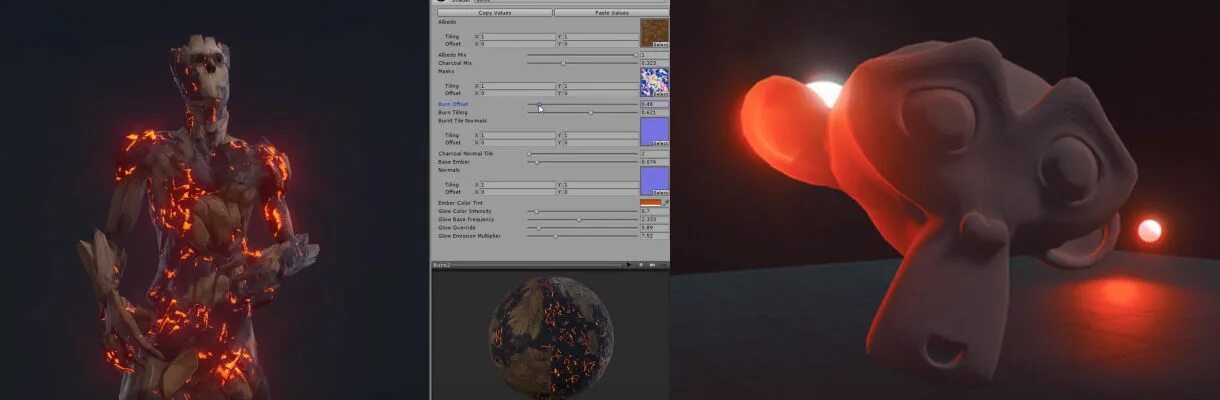Click the Albedo Offset Y field
Image resolution: width=1220 pixels, height=400 pixels.
pos(600,44)
